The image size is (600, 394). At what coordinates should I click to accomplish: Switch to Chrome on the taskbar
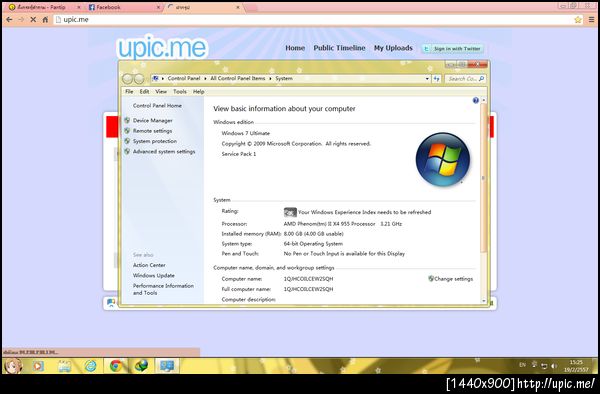(116, 366)
